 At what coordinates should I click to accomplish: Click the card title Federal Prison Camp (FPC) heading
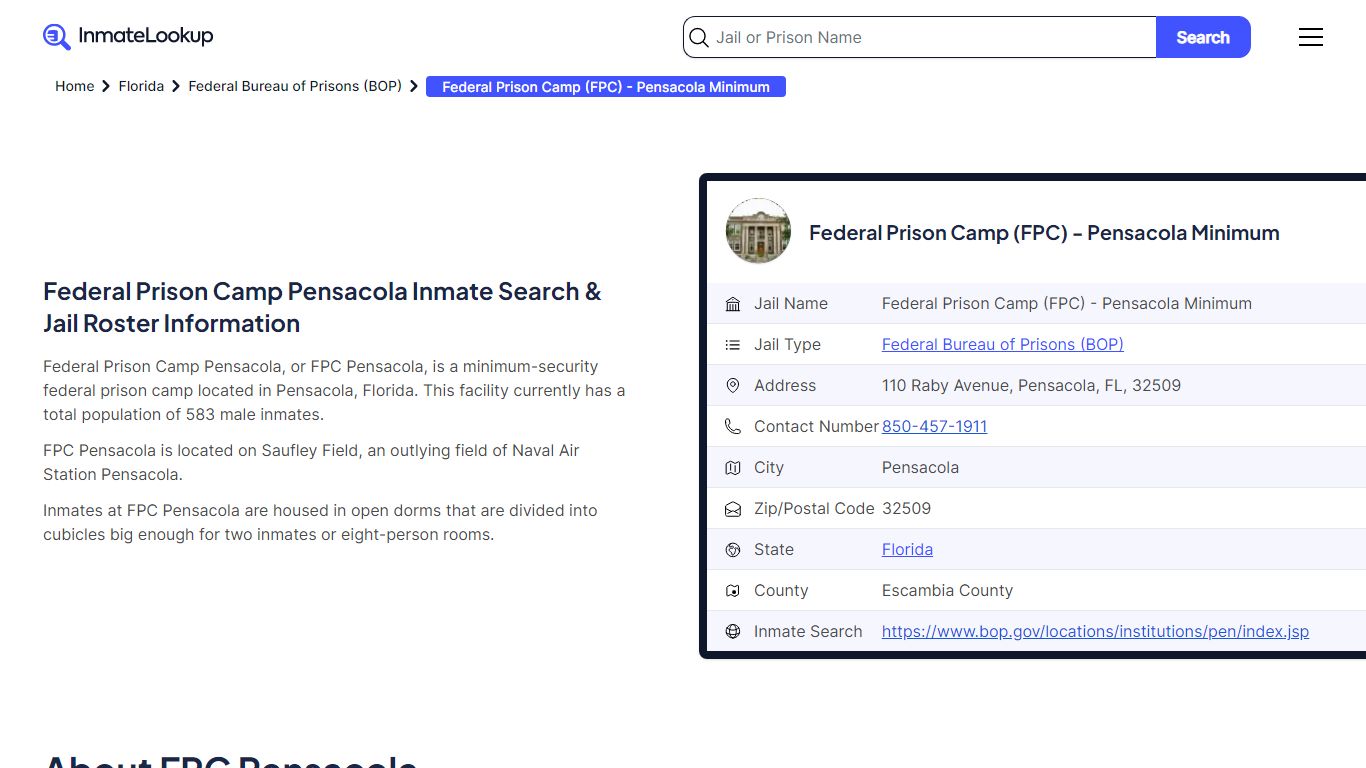click(x=1044, y=233)
